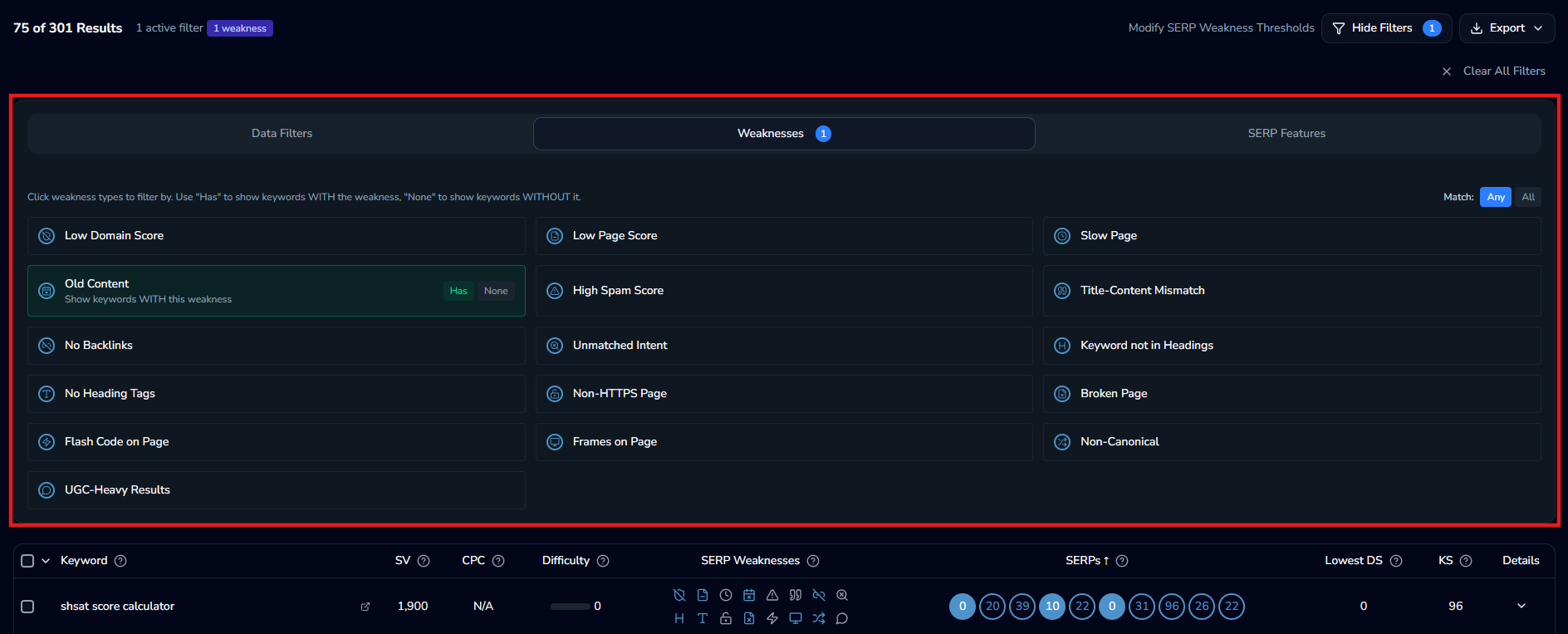Toggle the Low Domain Score weakness filter
The image size is (1568, 634).
pyautogui.click(x=277, y=236)
